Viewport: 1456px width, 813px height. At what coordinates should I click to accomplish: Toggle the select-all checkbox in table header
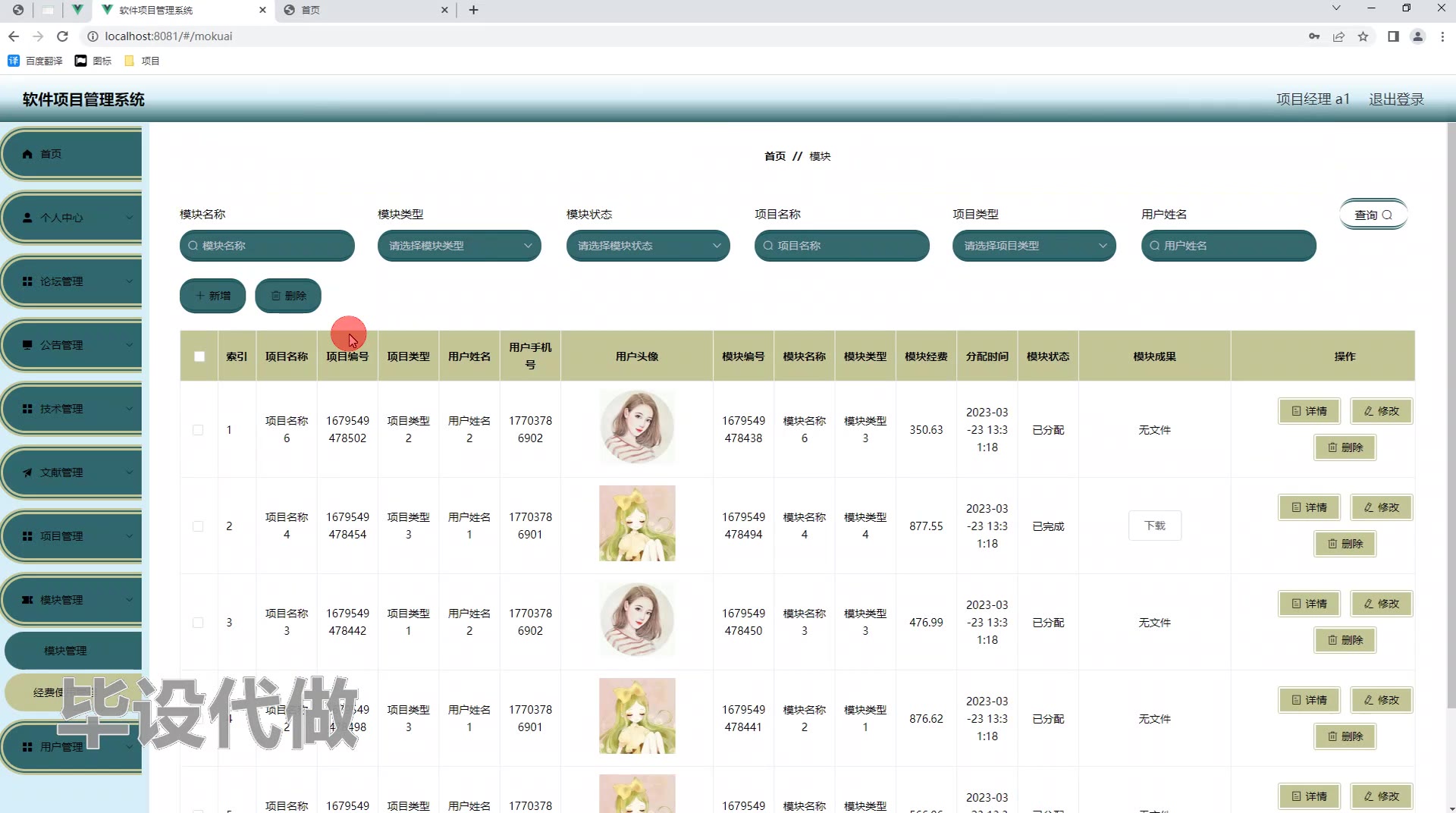pyautogui.click(x=199, y=356)
